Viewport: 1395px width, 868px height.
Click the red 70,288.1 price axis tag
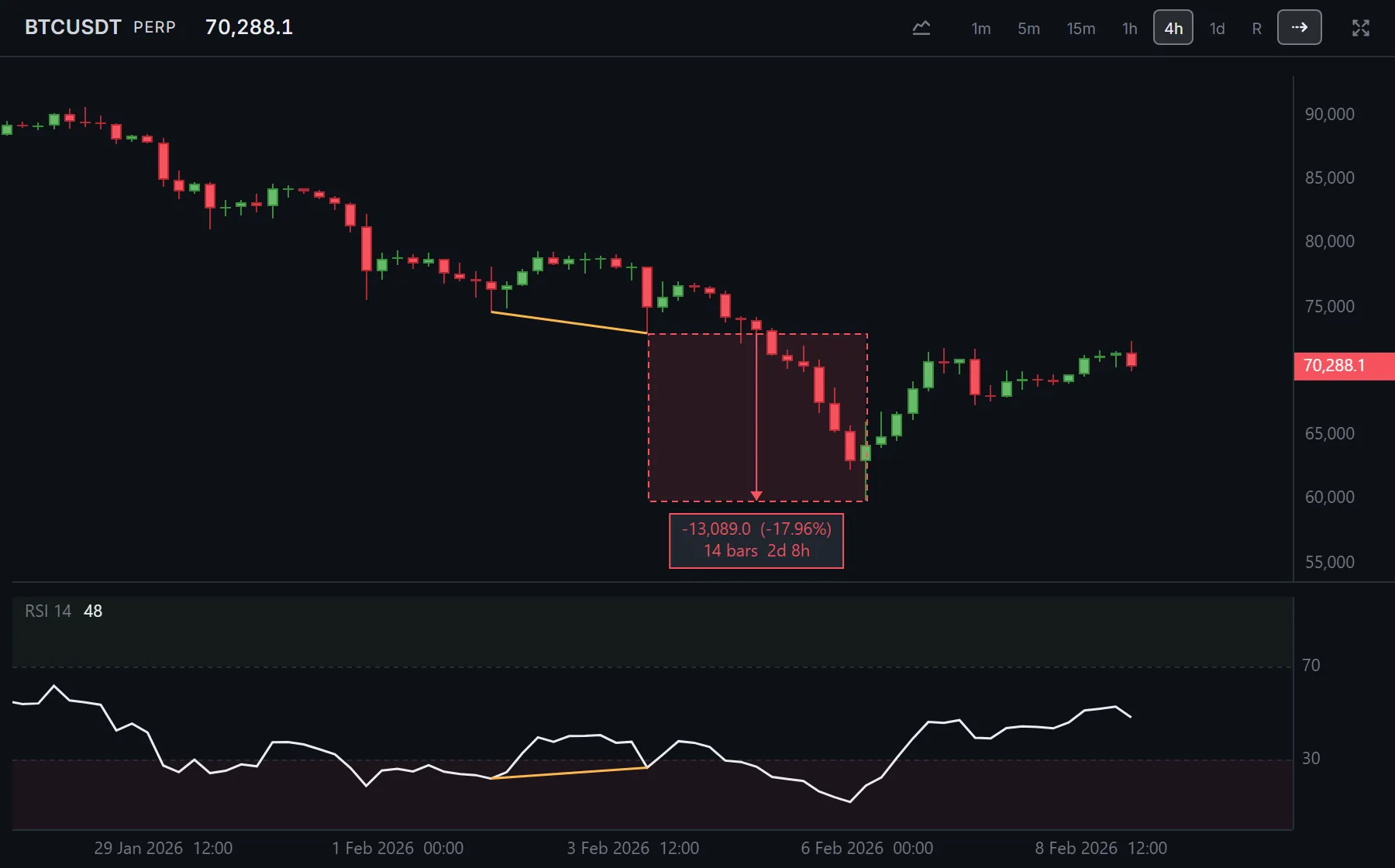1344,365
